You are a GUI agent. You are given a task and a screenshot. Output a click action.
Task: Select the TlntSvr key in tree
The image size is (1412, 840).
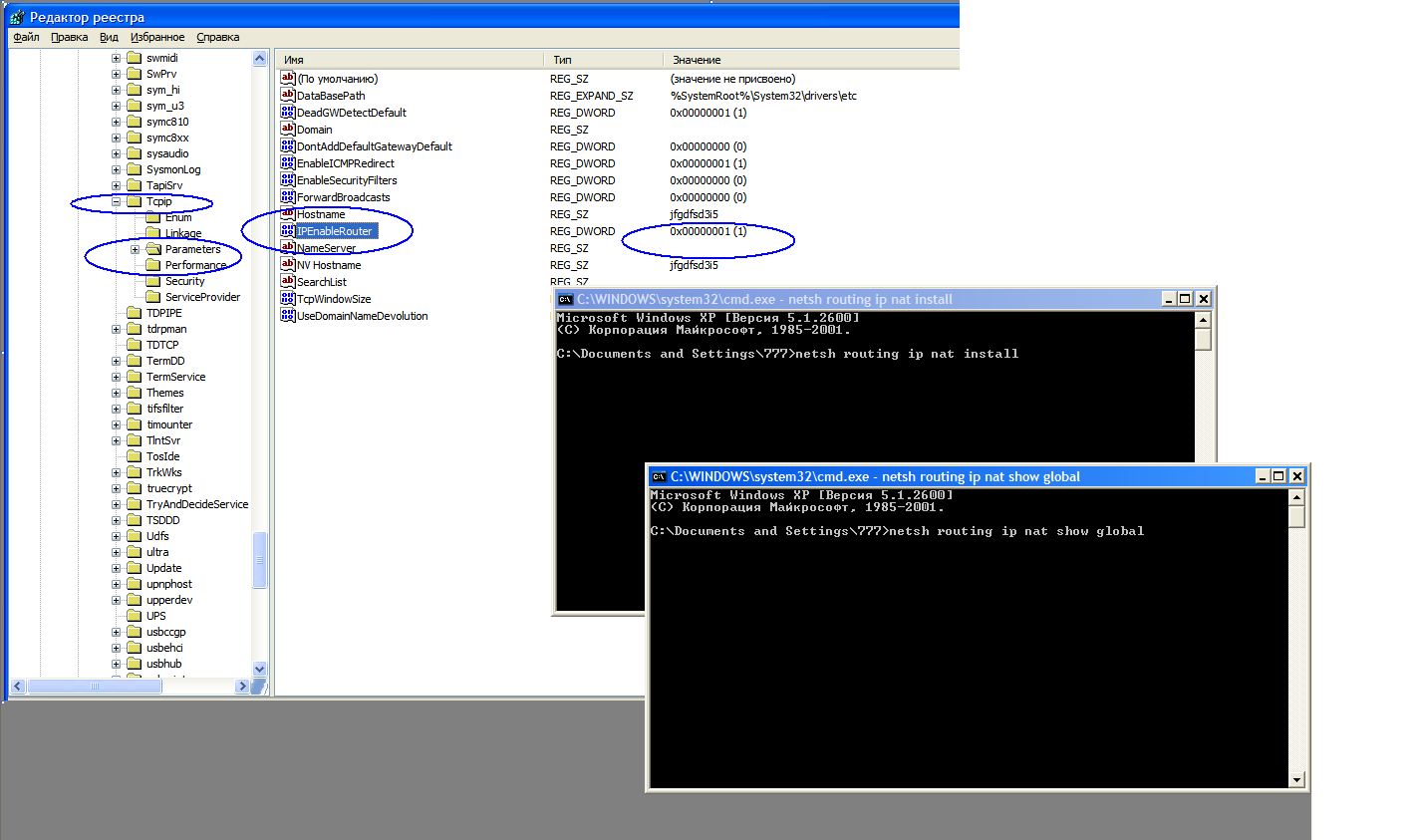click(163, 440)
